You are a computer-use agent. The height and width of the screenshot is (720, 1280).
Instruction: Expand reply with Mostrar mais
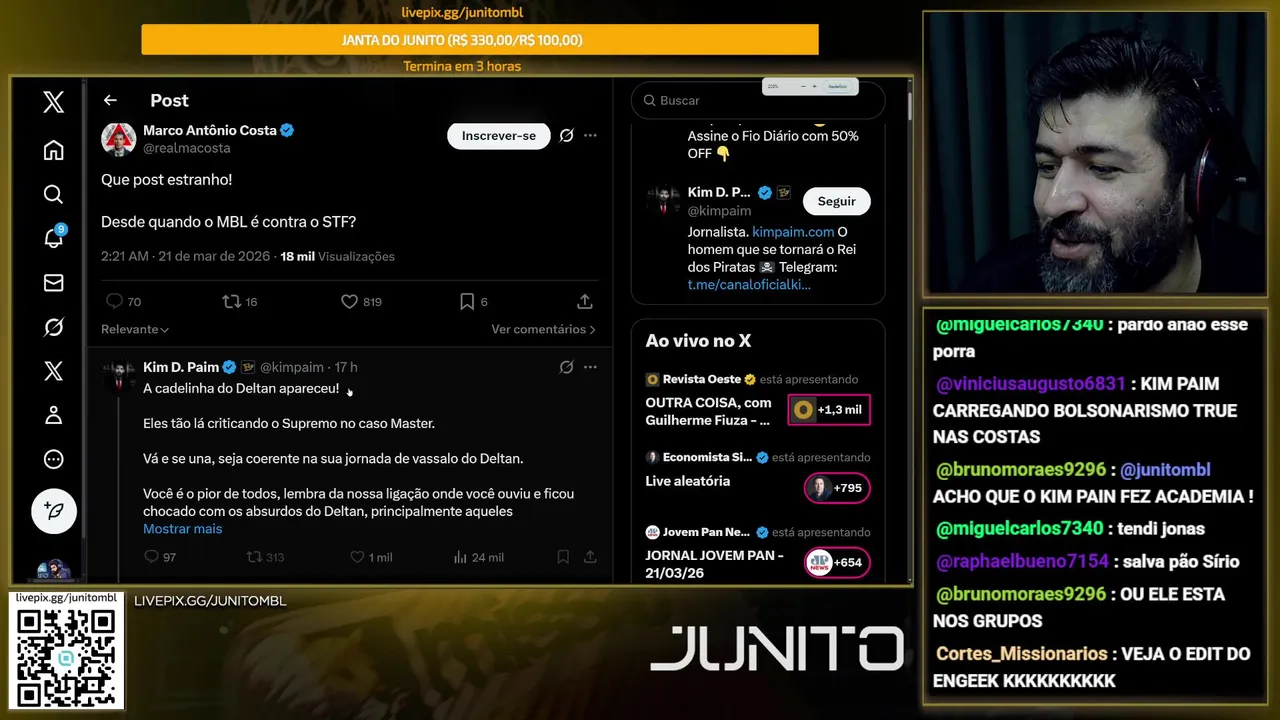pyautogui.click(x=182, y=528)
